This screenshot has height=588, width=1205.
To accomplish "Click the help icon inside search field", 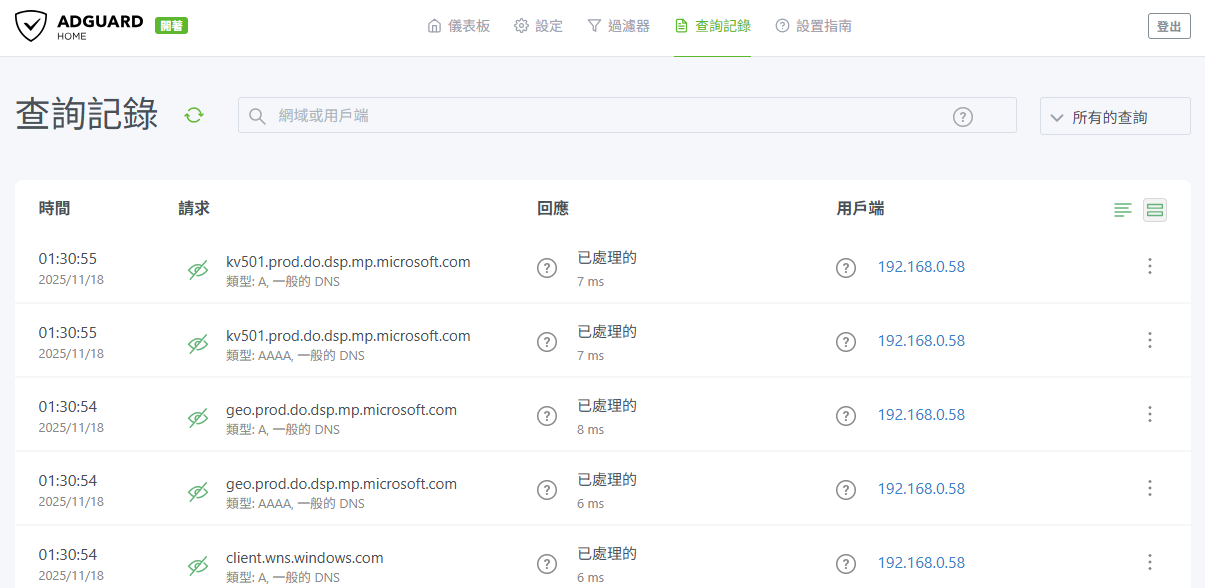I will tap(962, 117).
